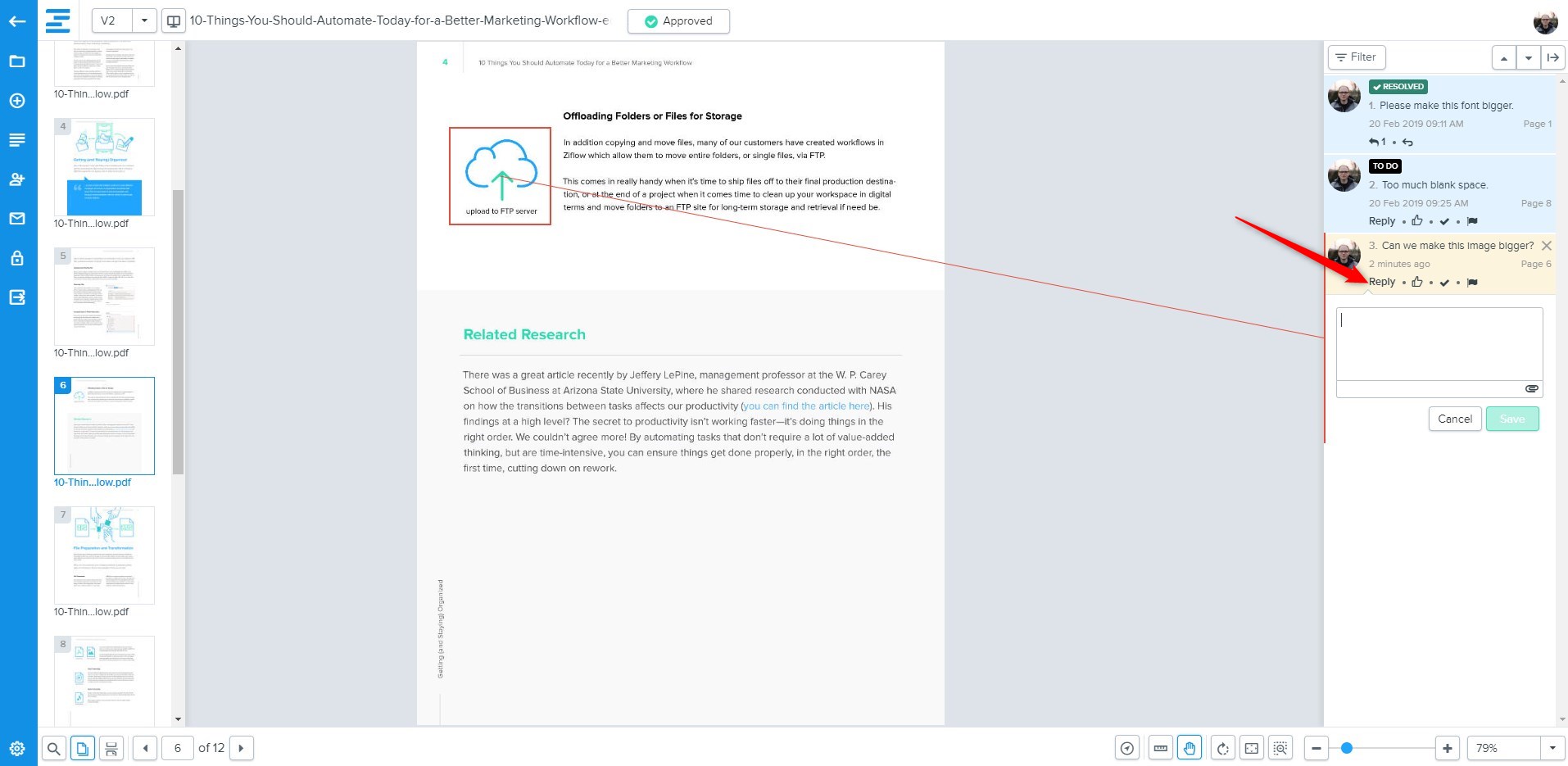1568x766 pixels.
Task: Click the attachment paperclip in reply box
Action: [x=1531, y=388]
